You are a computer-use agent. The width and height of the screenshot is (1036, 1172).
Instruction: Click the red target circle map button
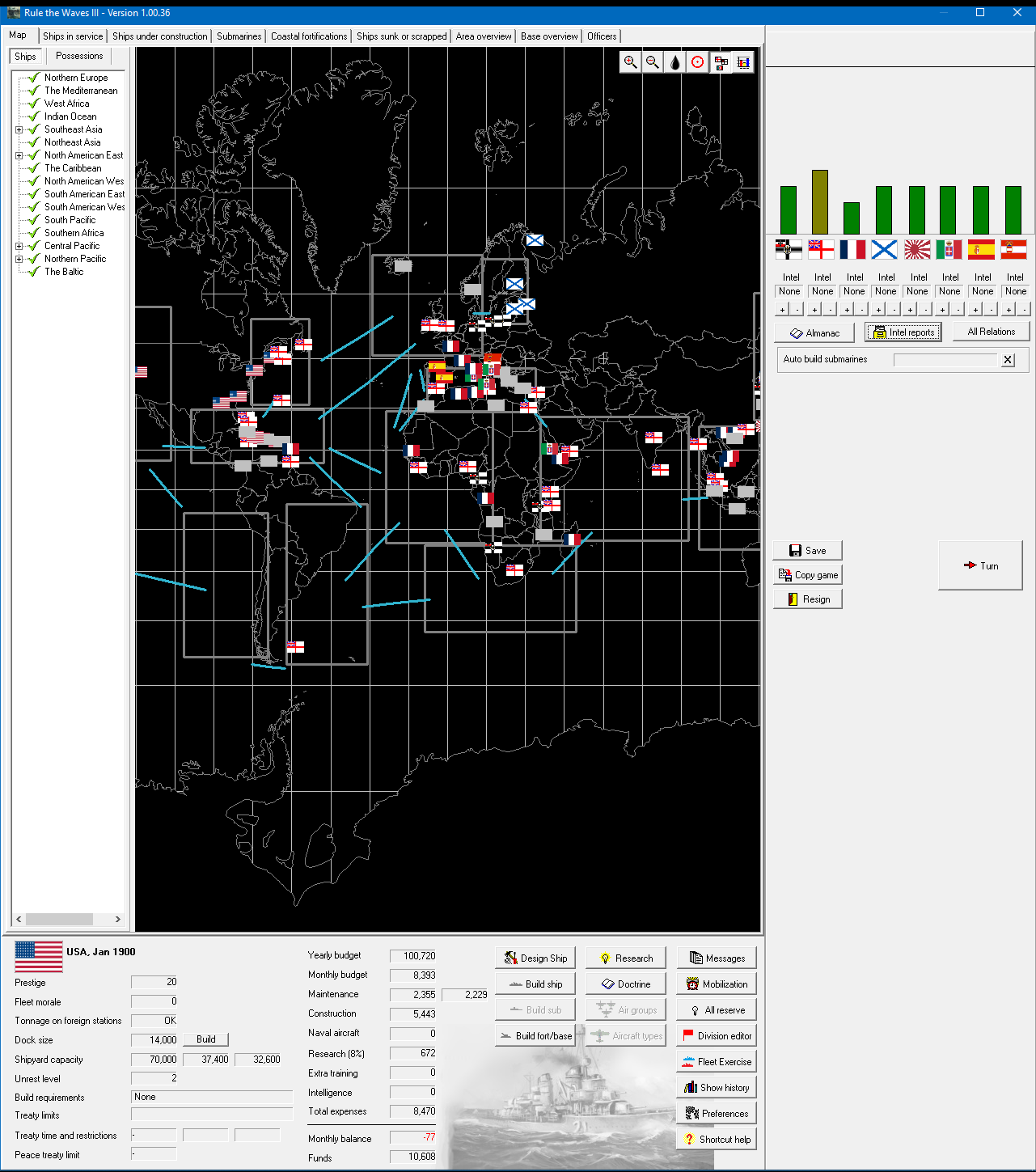[x=698, y=62]
